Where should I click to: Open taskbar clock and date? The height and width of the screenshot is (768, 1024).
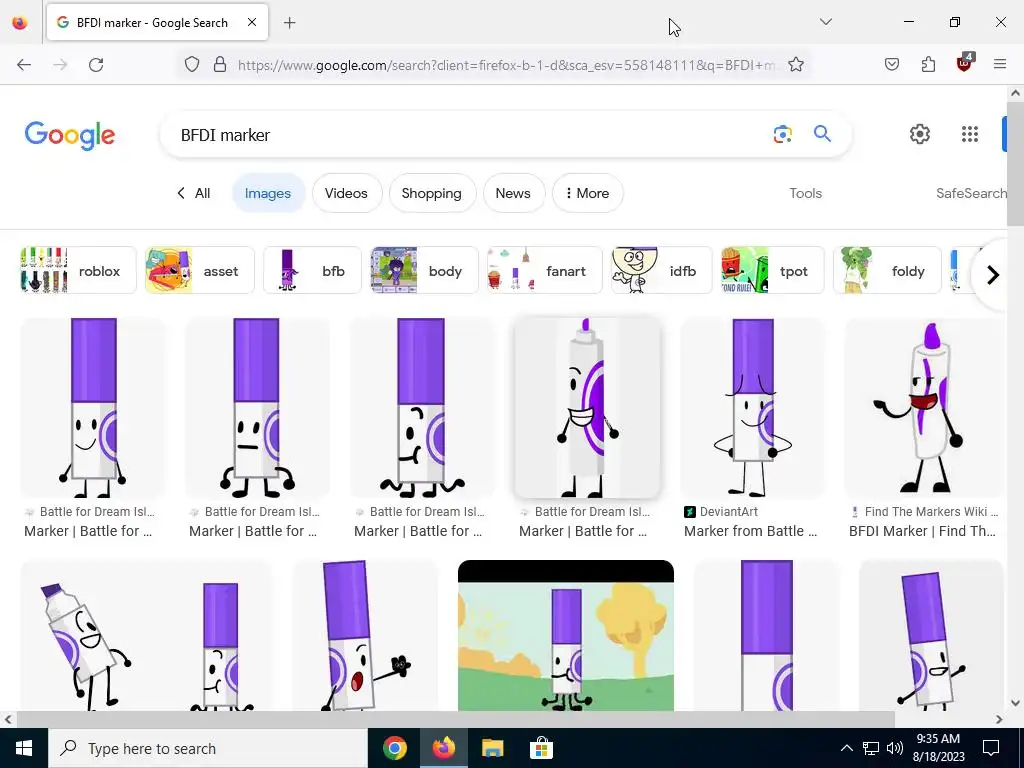tap(938, 748)
